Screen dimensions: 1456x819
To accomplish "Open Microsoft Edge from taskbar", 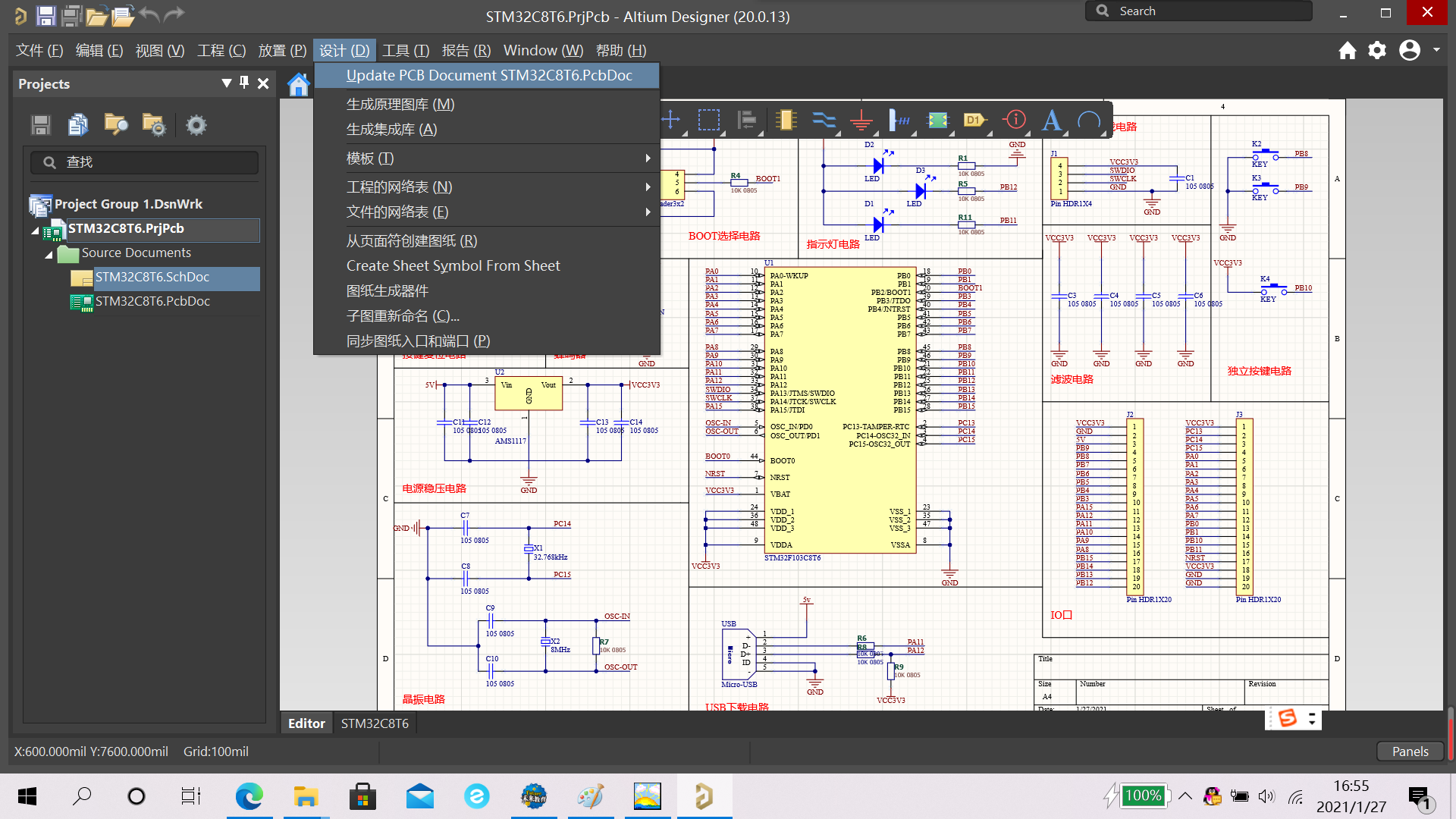I will 249,796.
